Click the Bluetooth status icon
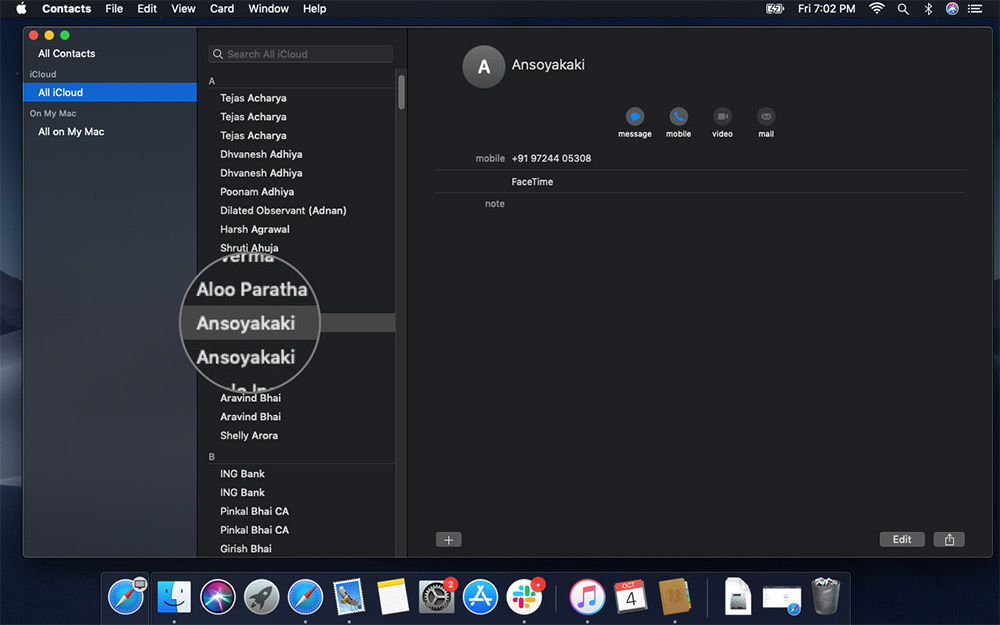The width and height of the screenshot is (1000, 625). coord(928,9)
